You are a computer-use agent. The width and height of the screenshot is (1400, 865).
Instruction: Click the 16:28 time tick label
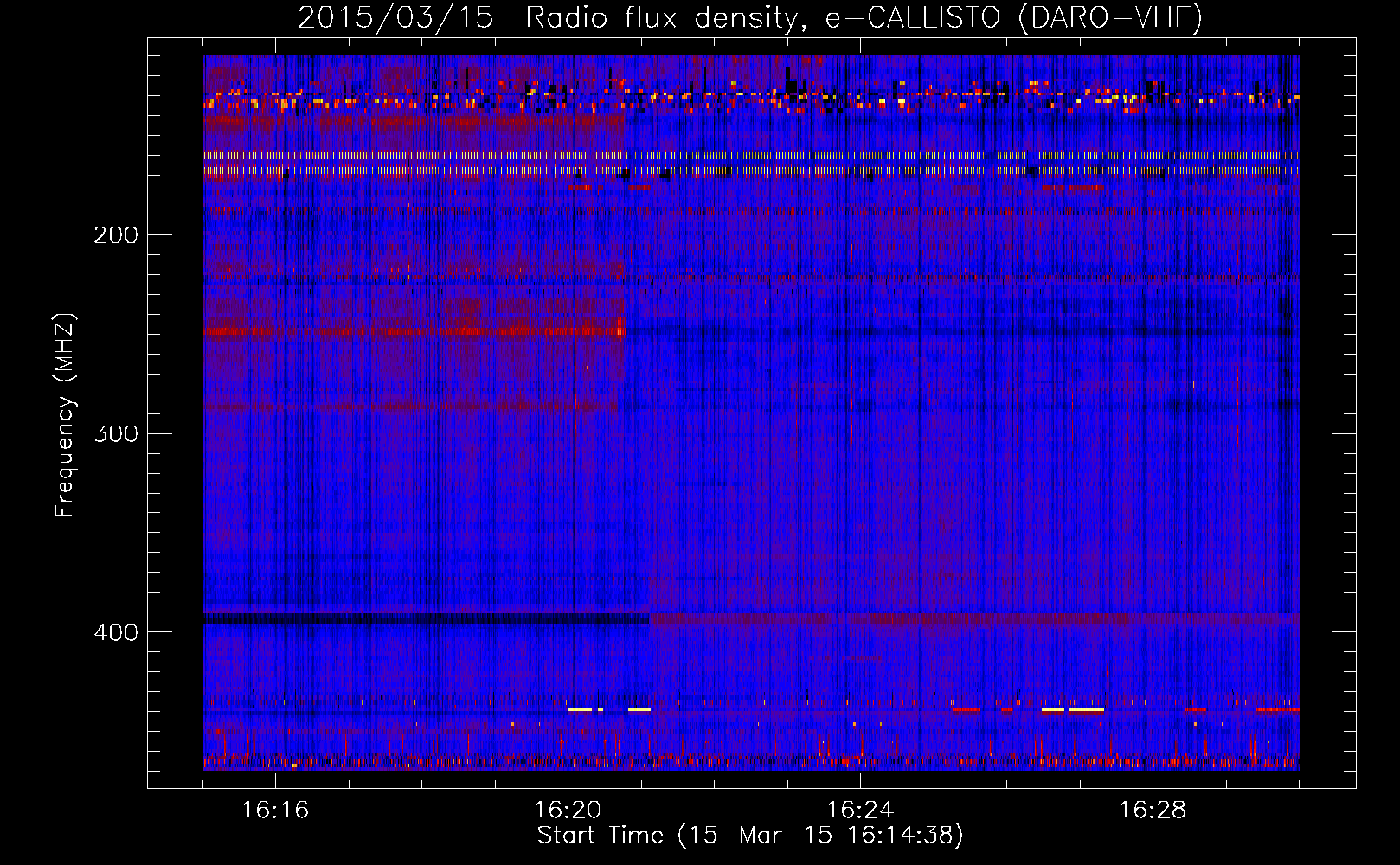(x=1153, y=811)
